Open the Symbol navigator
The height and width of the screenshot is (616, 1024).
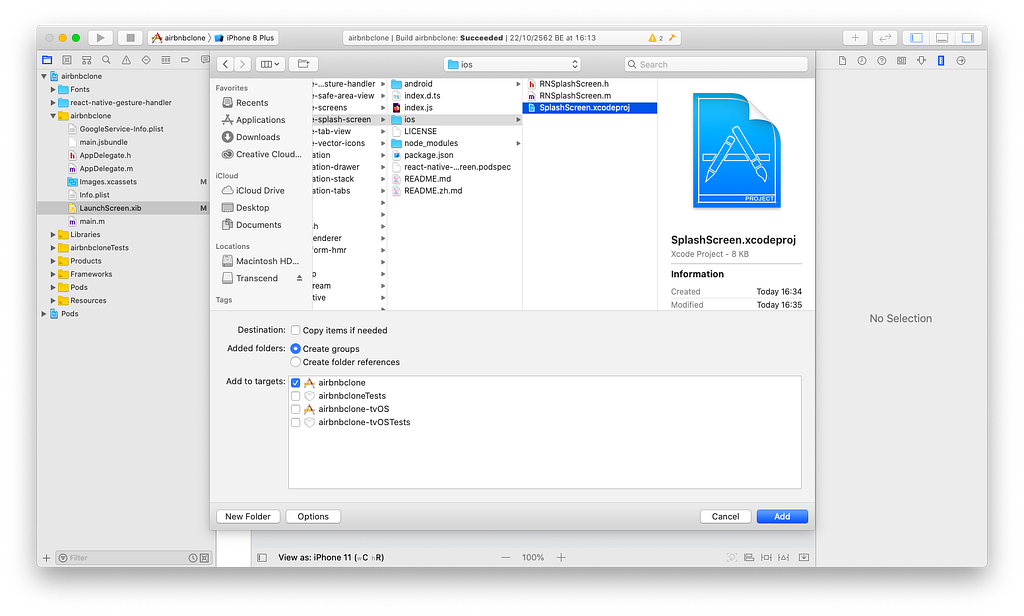tap(86, 60)
